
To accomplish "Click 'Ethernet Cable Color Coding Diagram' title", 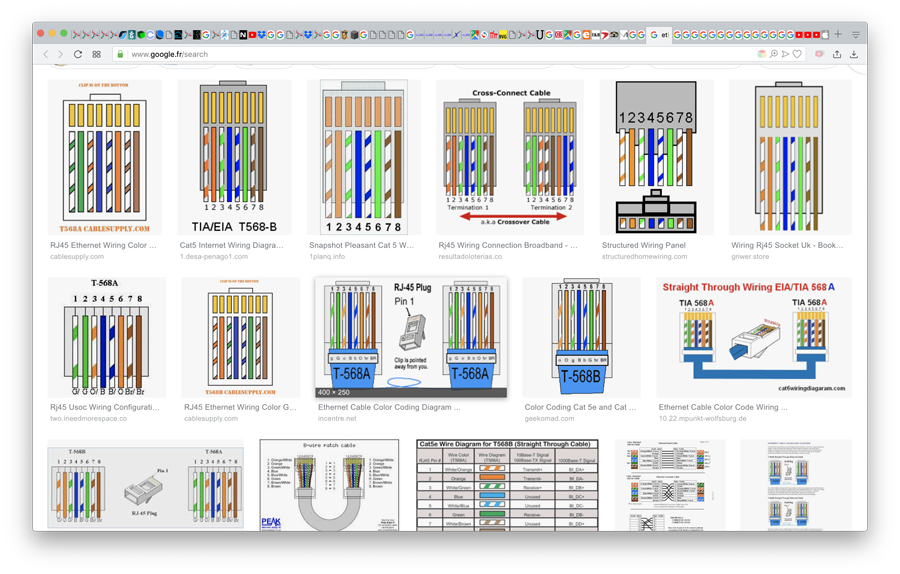I will click(x=389, y=407).
